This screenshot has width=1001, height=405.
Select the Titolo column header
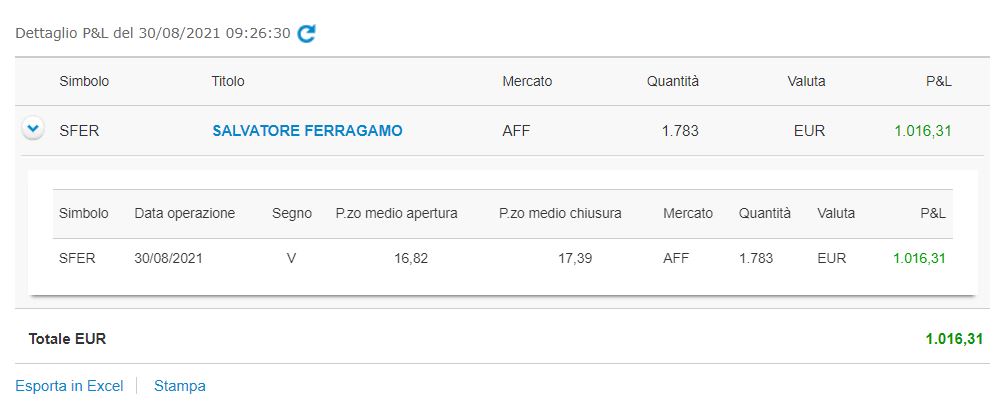coord(228,82)
